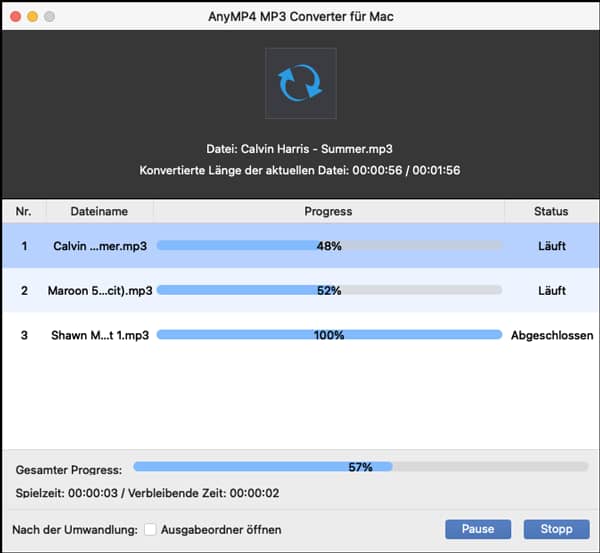Pause the running conversion

(478, 529)
